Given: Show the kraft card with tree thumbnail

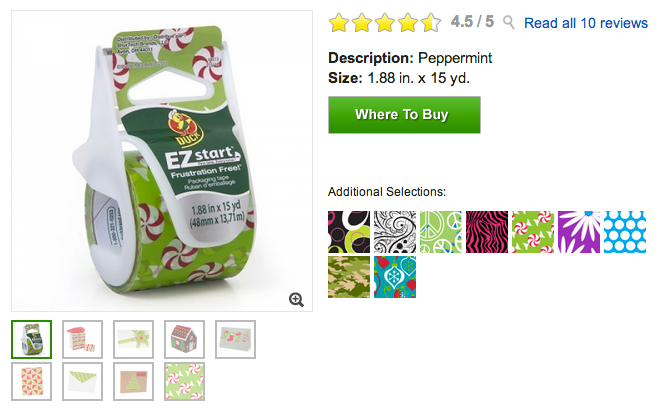Looking at the screenshot, I should pyautogui.click(x=133, y=381).
